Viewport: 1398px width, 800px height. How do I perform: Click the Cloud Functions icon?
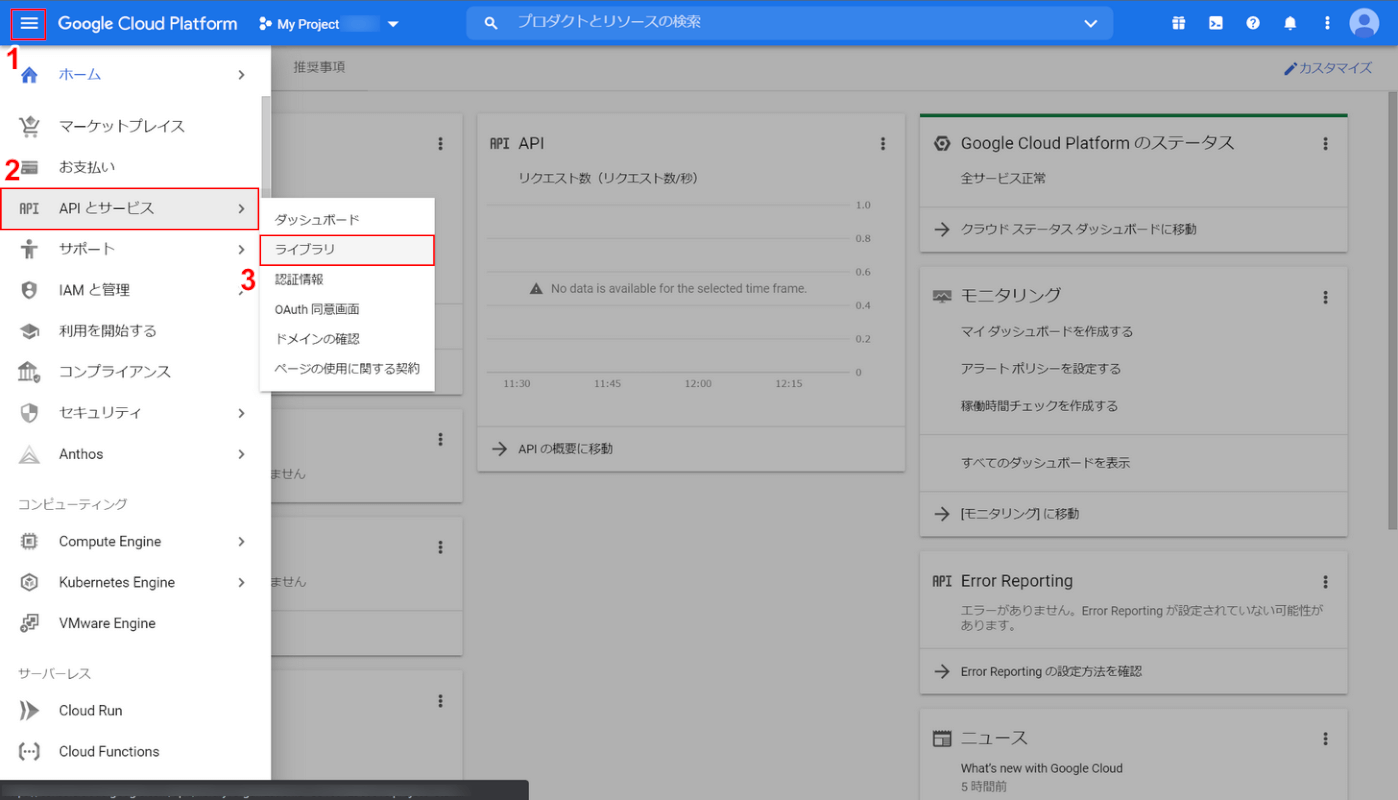[x=29, y=752]
